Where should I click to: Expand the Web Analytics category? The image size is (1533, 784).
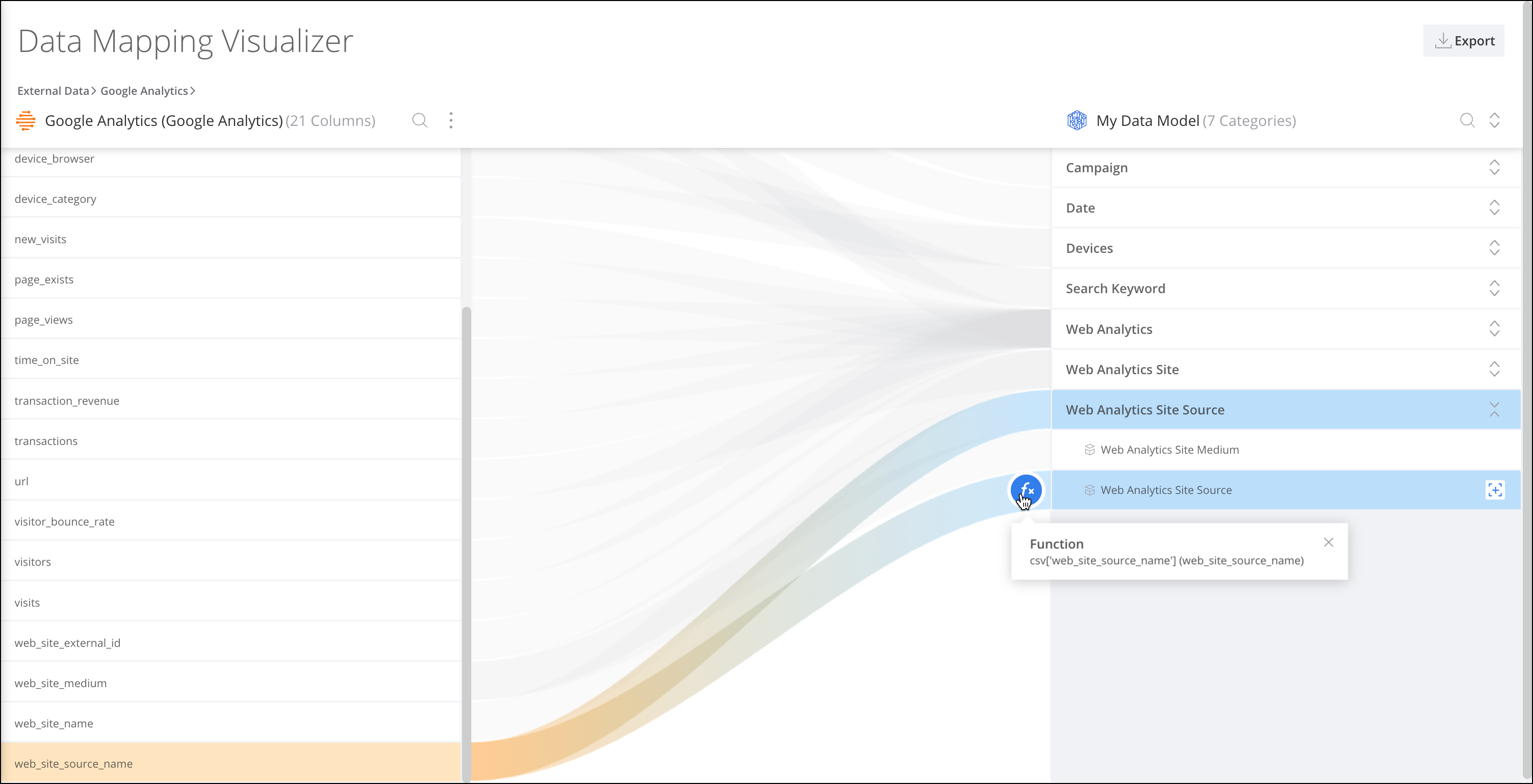point(1494,329)
